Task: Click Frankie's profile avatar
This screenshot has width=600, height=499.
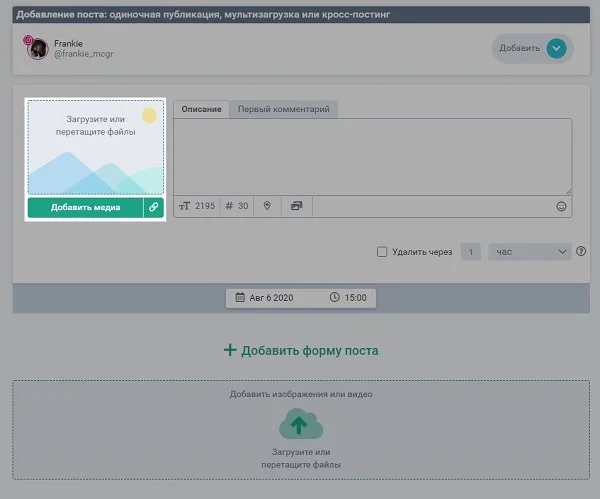Action: [x=38, y=48]
